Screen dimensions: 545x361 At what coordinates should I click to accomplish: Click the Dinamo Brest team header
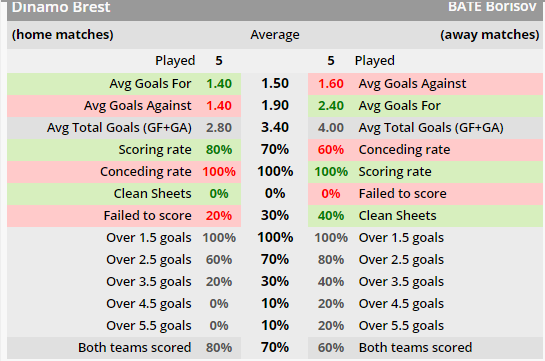click(61, 7)
